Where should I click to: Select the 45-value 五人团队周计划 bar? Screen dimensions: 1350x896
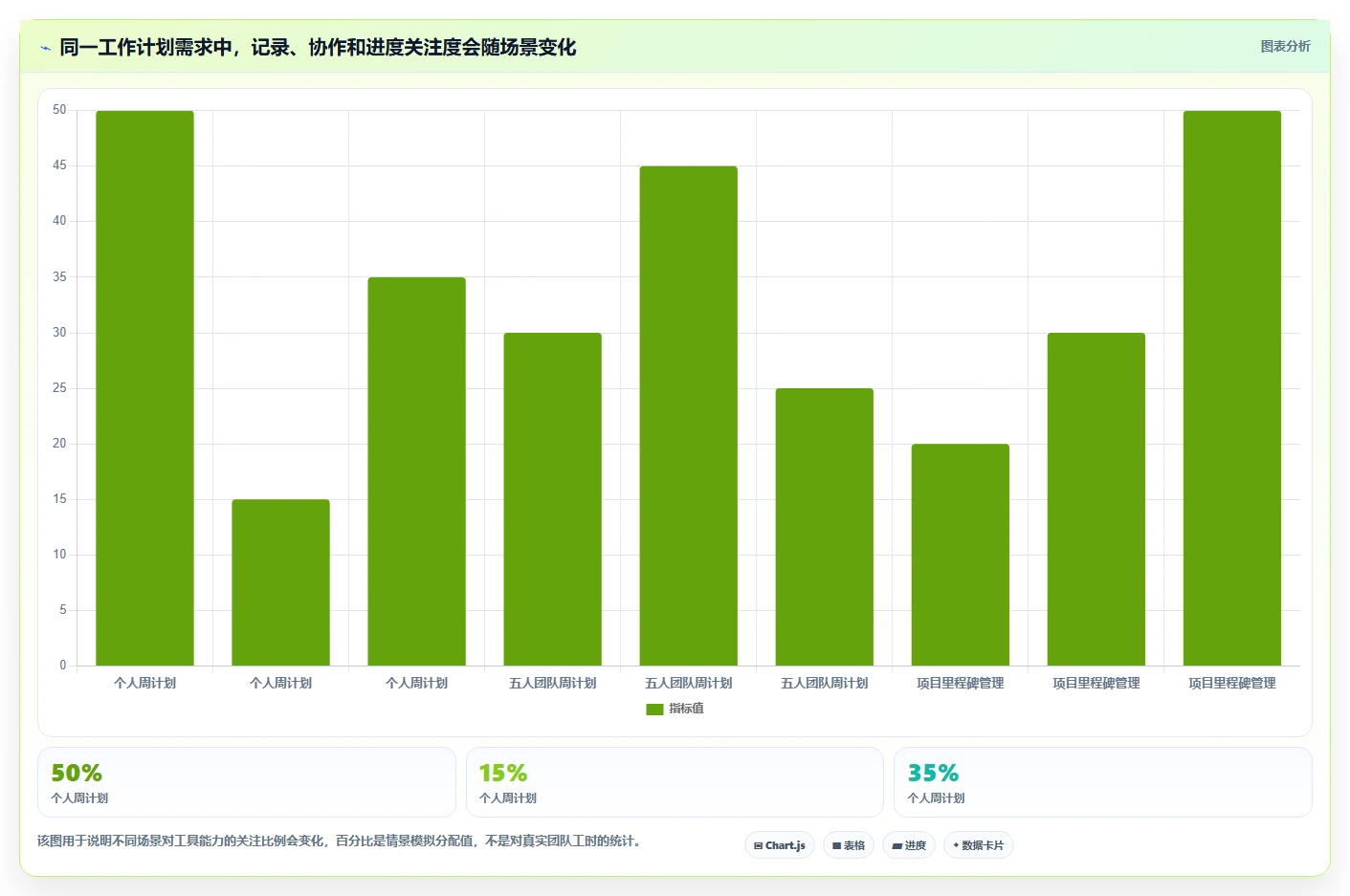click(x=688, y=416)
